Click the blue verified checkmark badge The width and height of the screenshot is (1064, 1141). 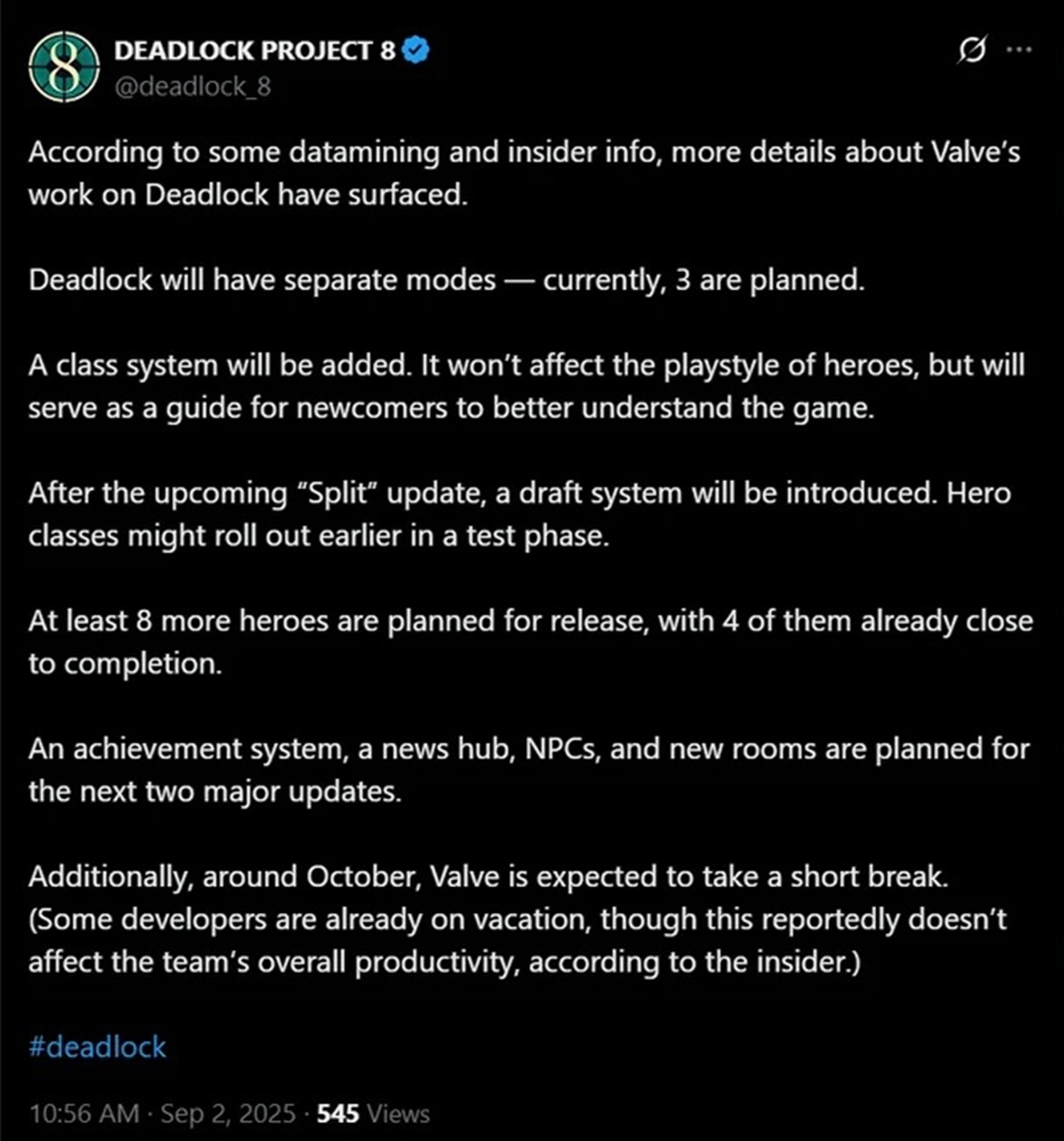(415, 50)
